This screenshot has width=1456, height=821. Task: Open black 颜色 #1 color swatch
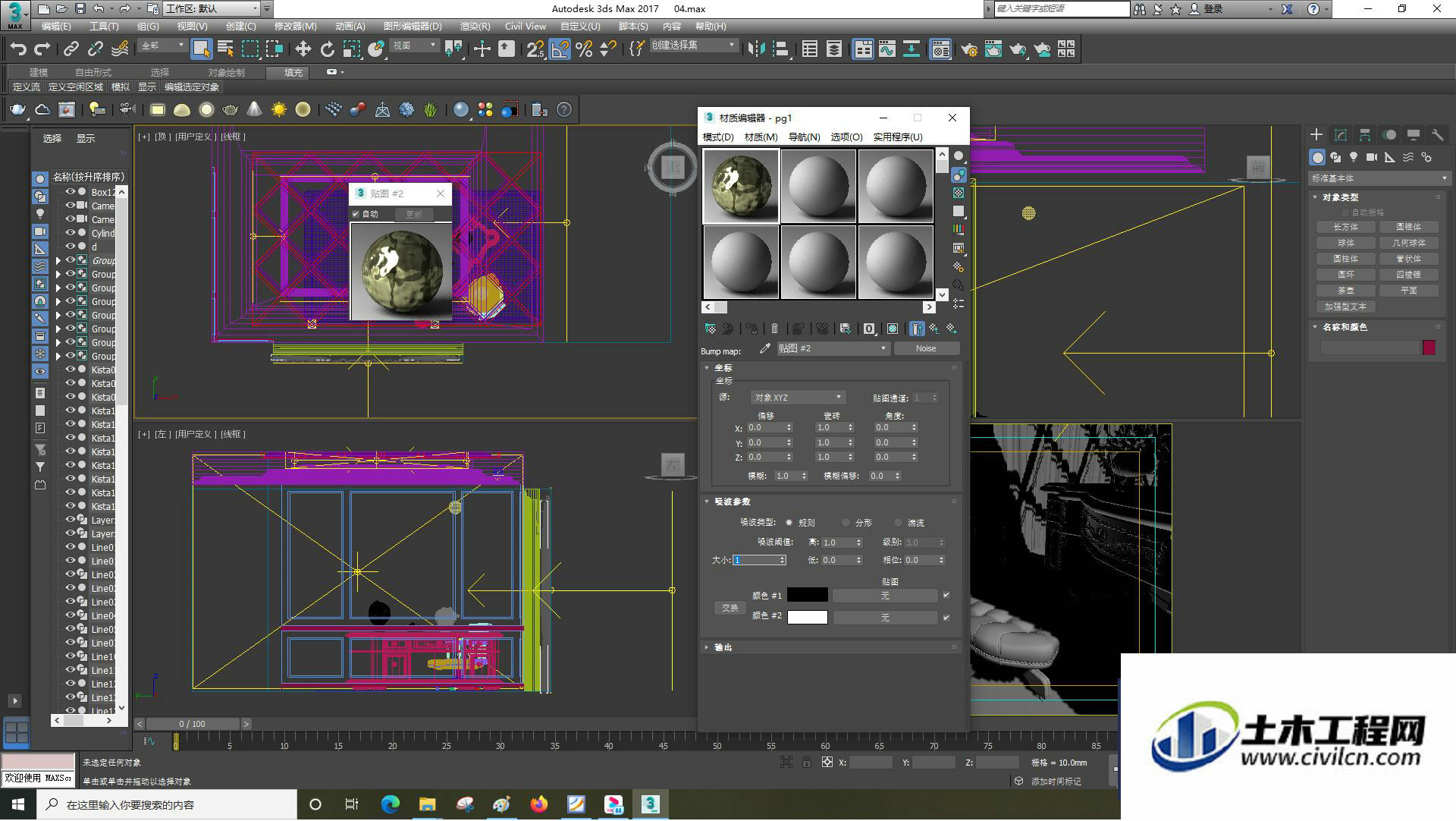coord(808,596)
